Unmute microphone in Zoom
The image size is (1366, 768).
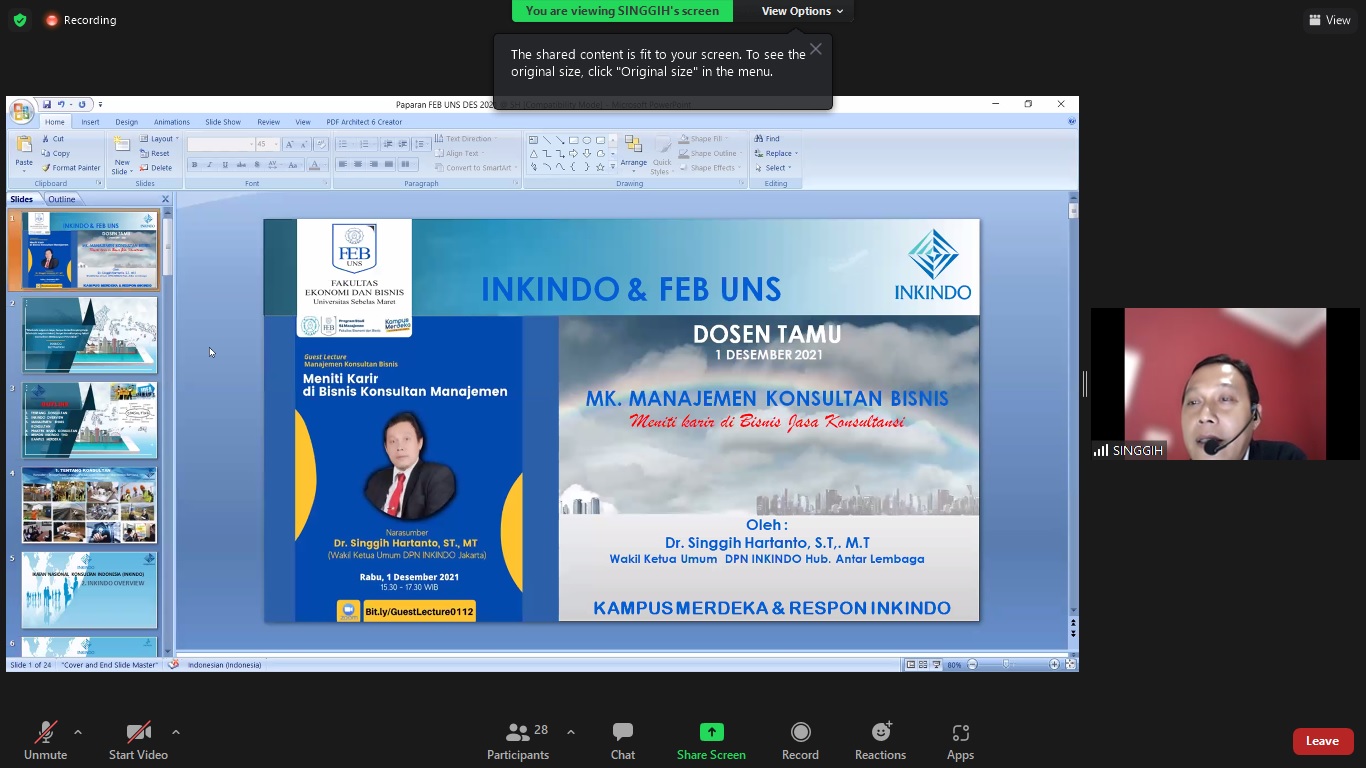tap(45, 741)
